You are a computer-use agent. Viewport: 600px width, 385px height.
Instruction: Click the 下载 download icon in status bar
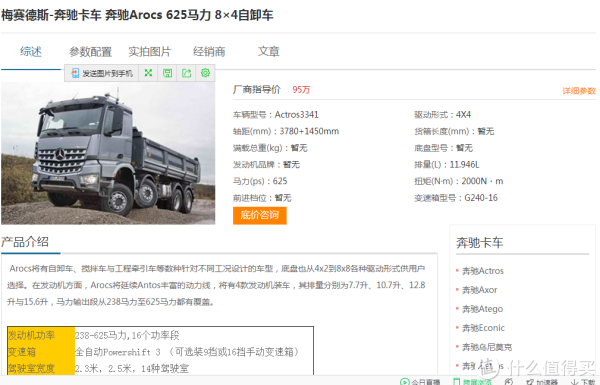click(x=574, y=382)
